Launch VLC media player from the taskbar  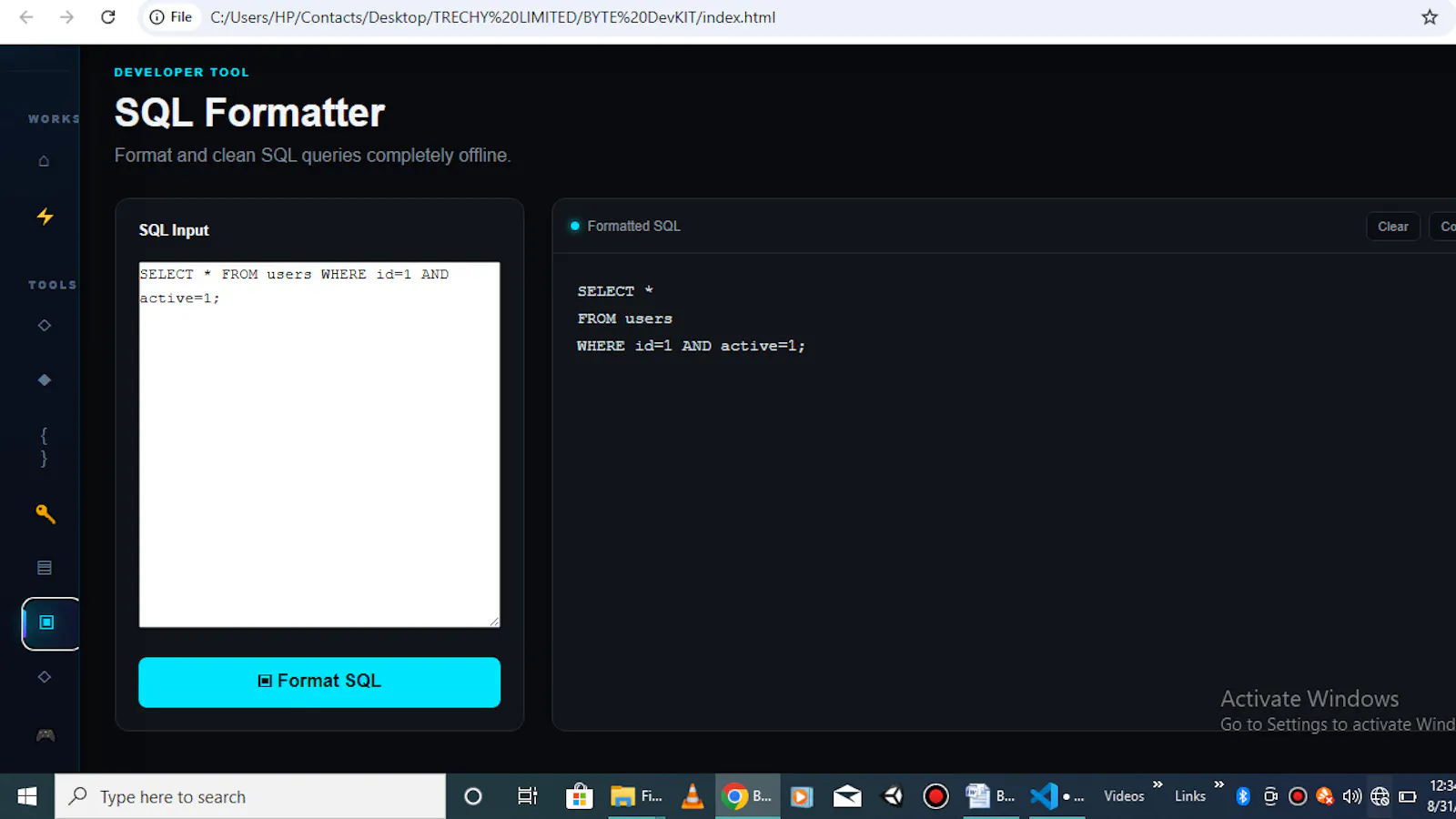point(693,796)
